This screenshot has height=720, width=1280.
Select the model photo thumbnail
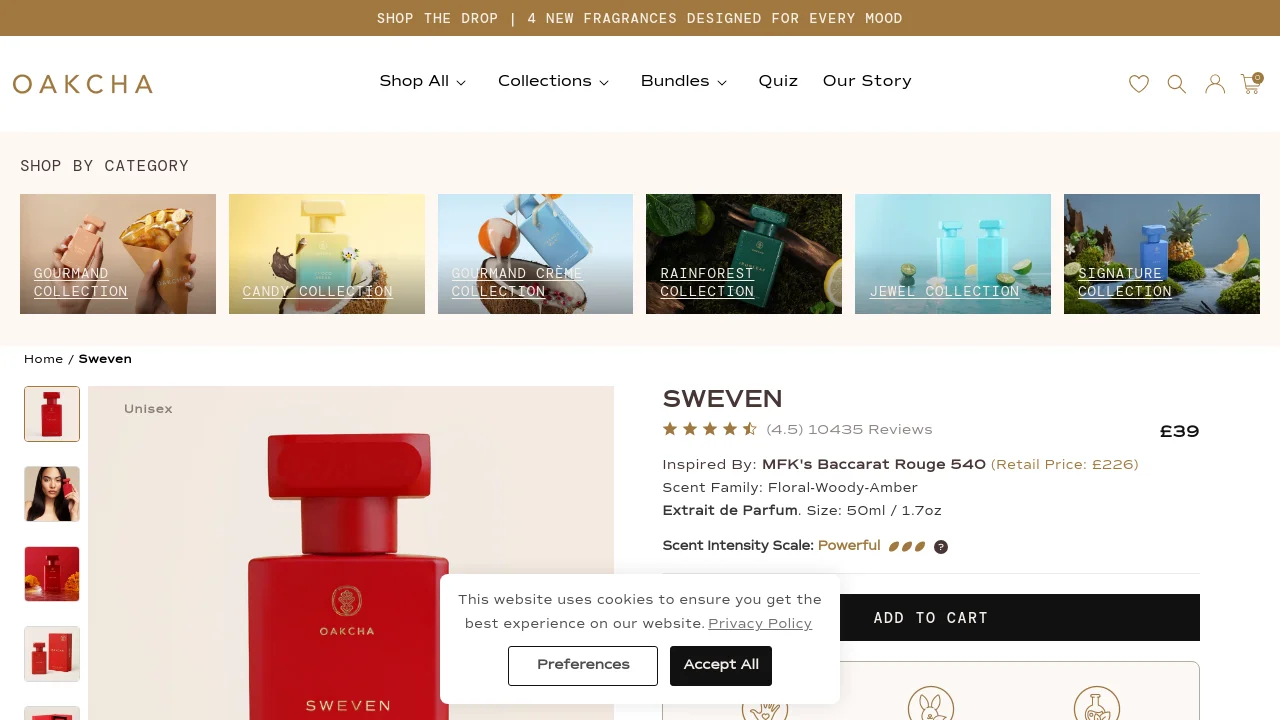tap(52, 494)
